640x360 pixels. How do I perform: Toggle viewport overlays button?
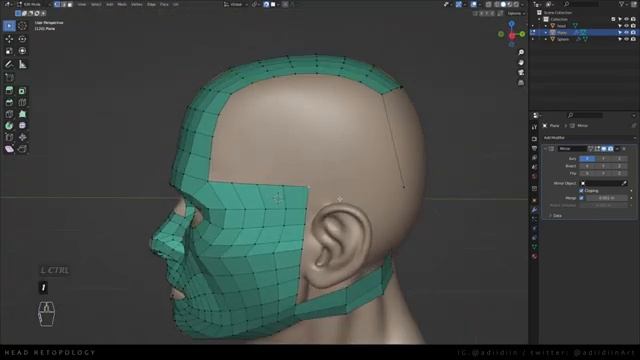point(473,4)
